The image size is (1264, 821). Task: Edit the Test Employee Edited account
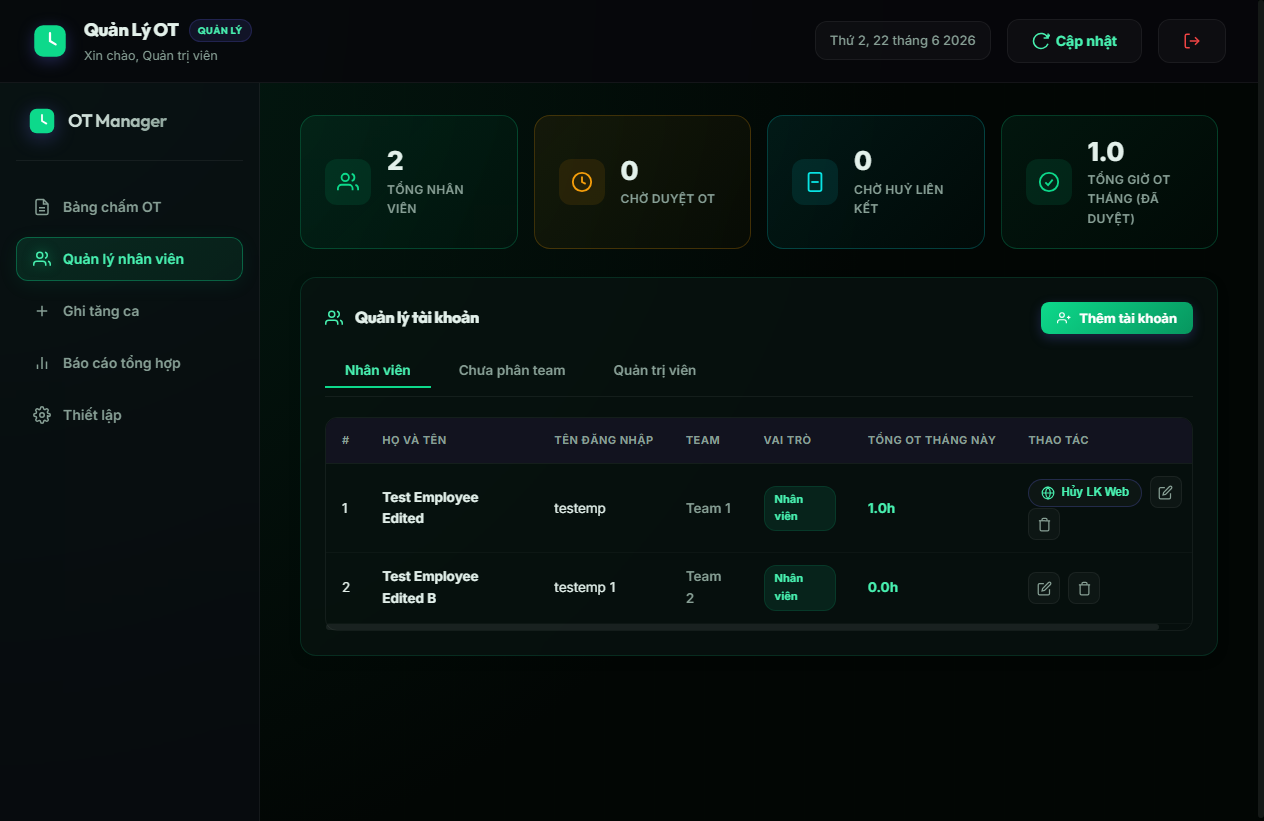coord(1165,492)
